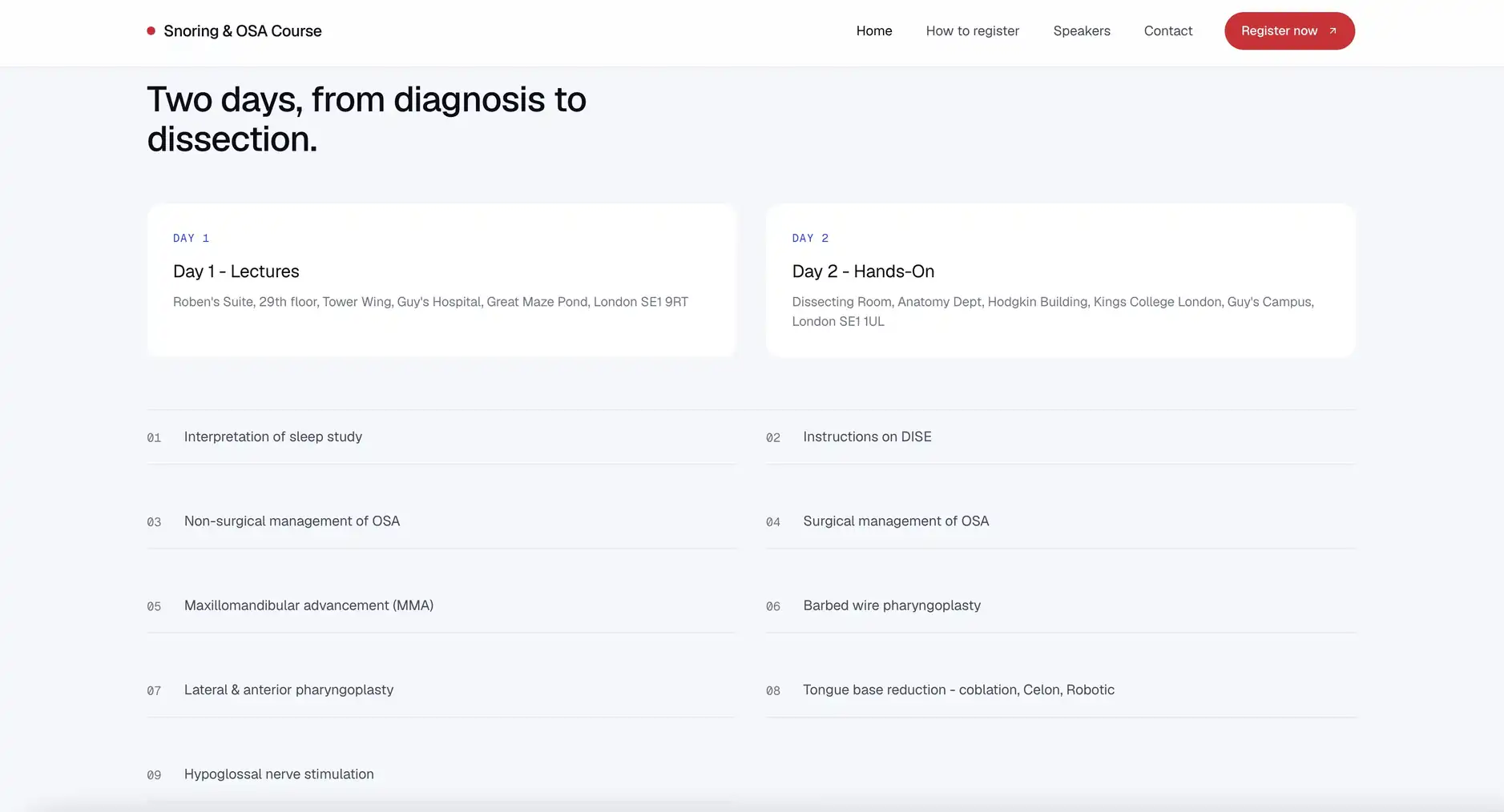Click the Roben's Suite address text
The width and height of the screenshot is (1504, 812).
coord(430,302)
